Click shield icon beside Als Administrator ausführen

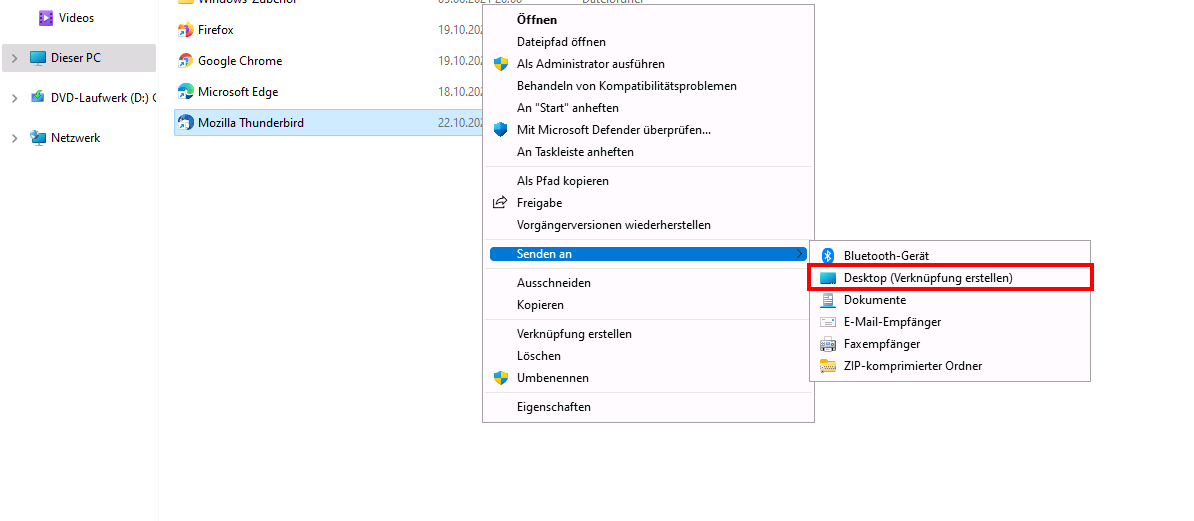pyautogui.click(x=500, y=64)
